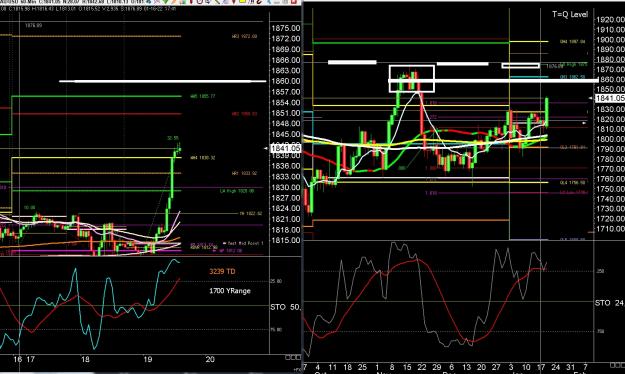
Task: Click 1780.00 on the right chart price axis
Action: tap(610, 159)
